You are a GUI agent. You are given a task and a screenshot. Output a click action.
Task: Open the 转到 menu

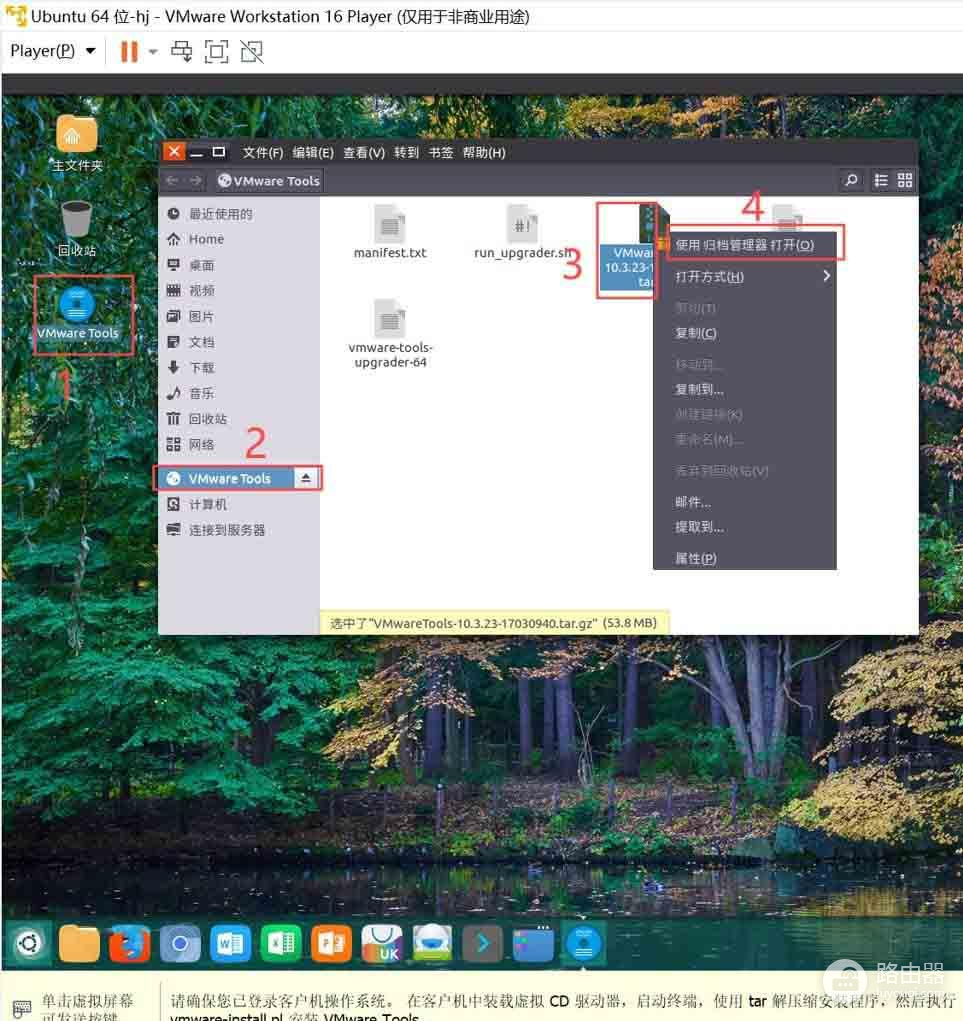pyautogui.click(x=406, y=152)
